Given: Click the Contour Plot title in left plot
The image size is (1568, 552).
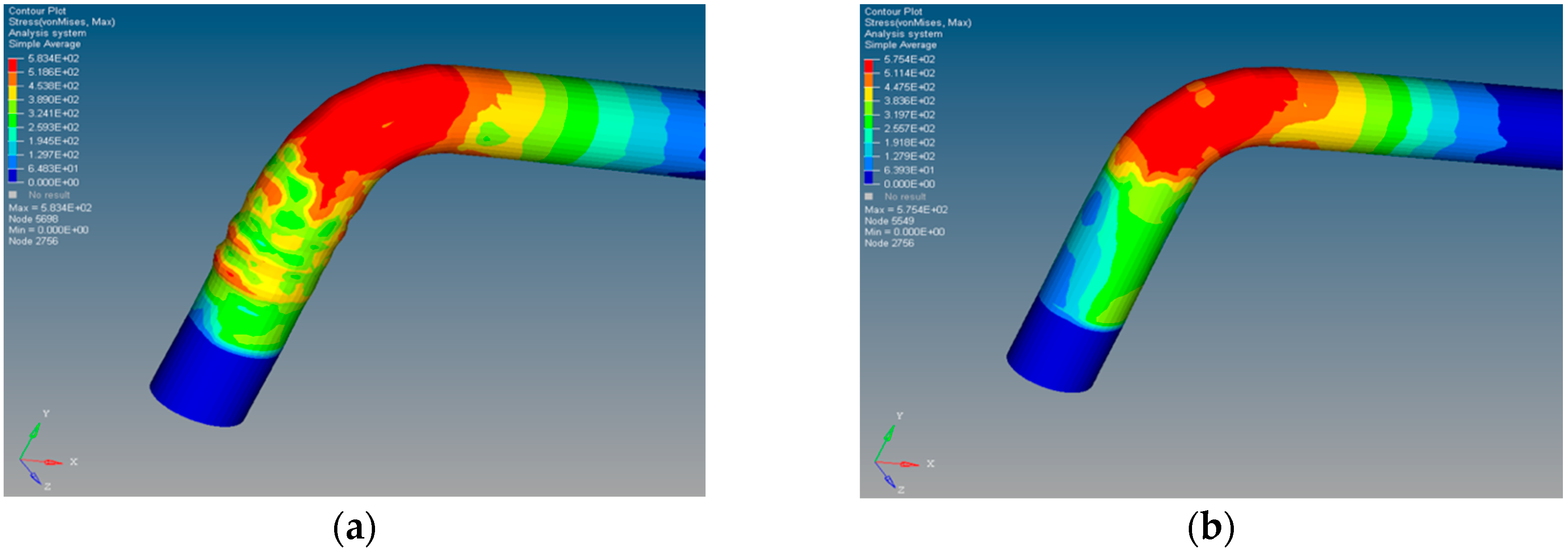Looking at the screenshot, I should (37, 11).
